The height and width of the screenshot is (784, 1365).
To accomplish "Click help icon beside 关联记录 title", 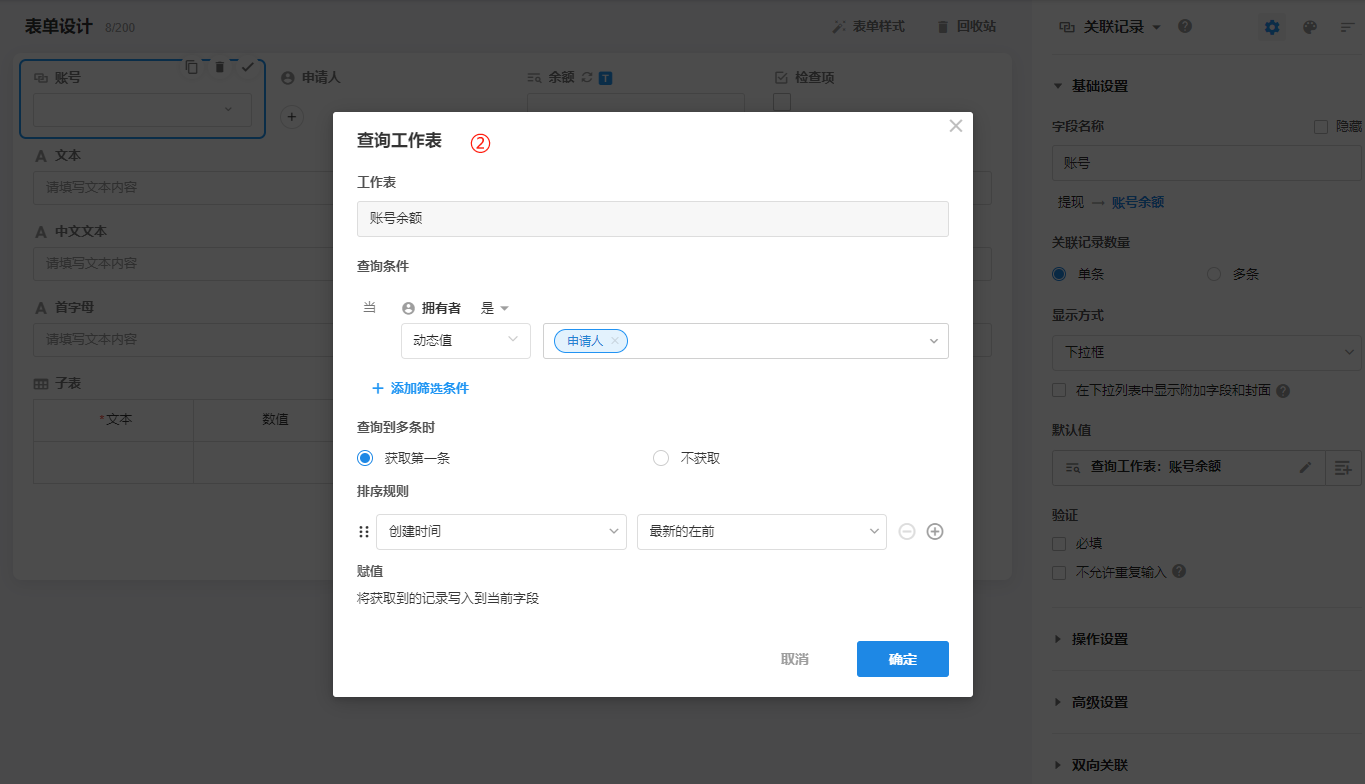I will [1185, 27].
